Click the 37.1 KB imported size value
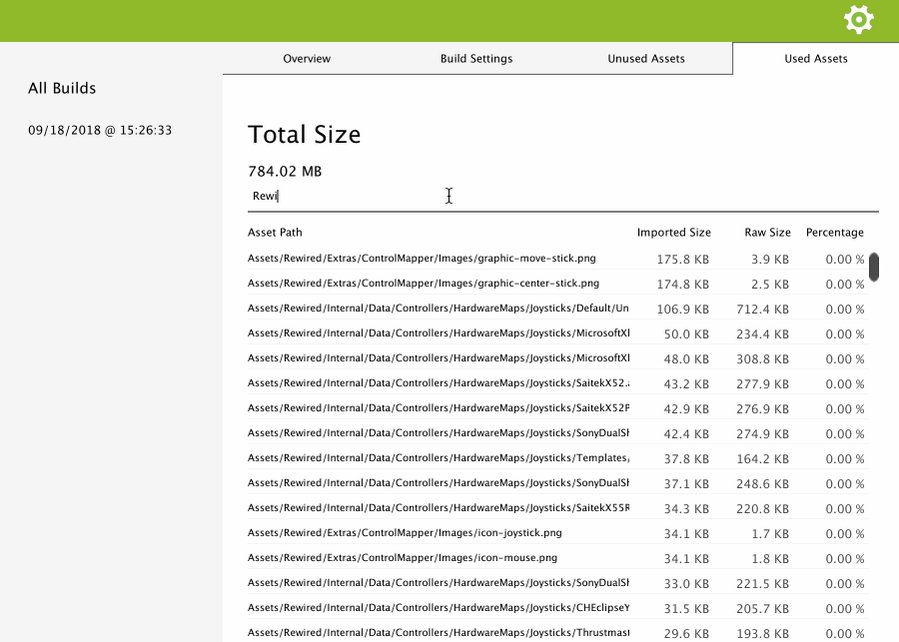Image resolution: width=899 pixels, height=642 pixels. [686, 484]
